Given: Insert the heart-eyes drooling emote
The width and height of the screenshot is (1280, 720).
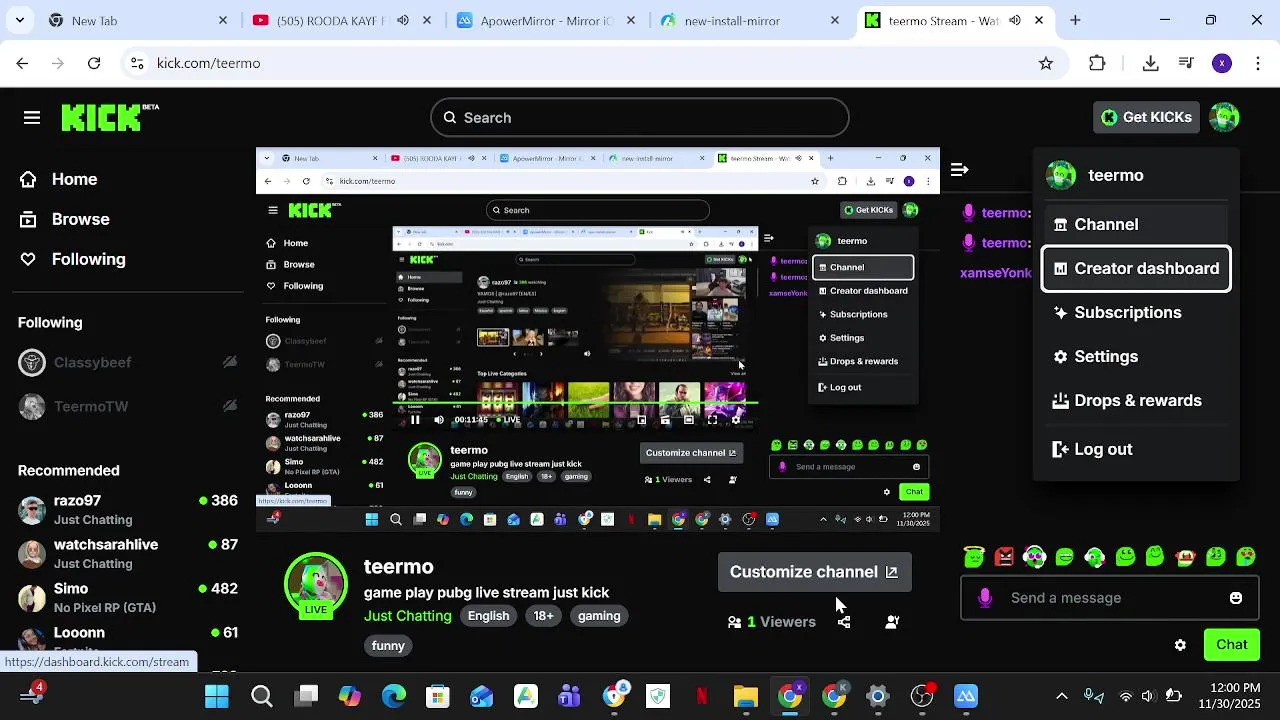Looking at the screenshot, I should [x=1246, y=557].
